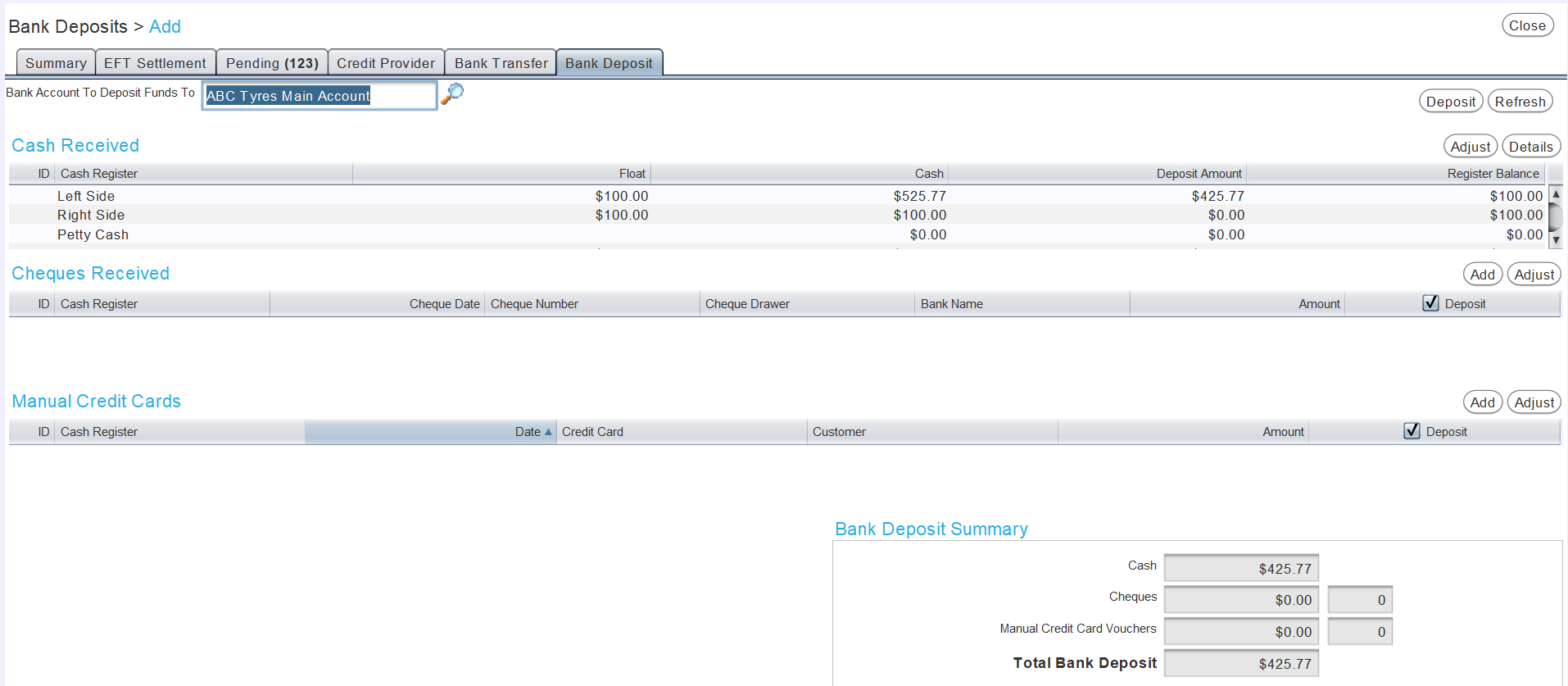Click Credit Card column header
1568x686 pixels.
[682, 432]
